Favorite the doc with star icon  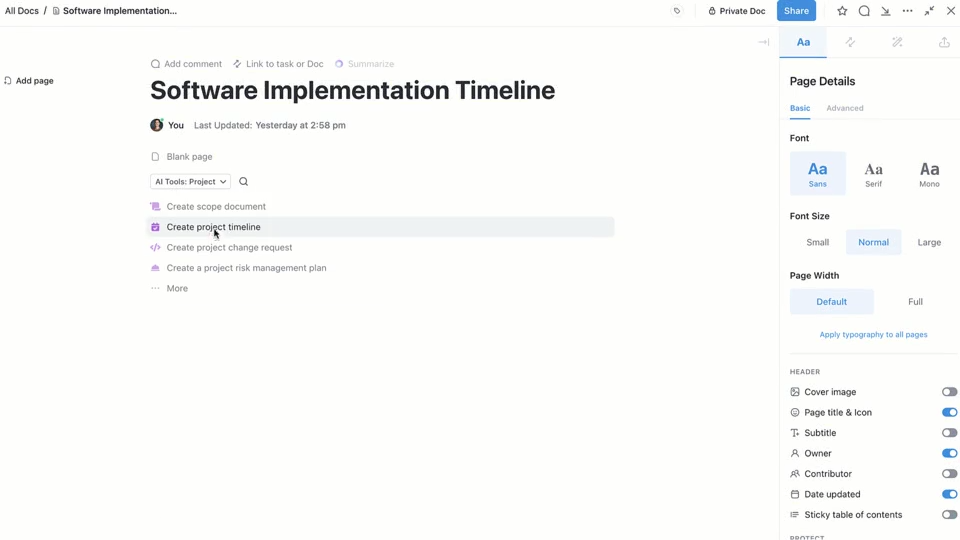[842, 11]
